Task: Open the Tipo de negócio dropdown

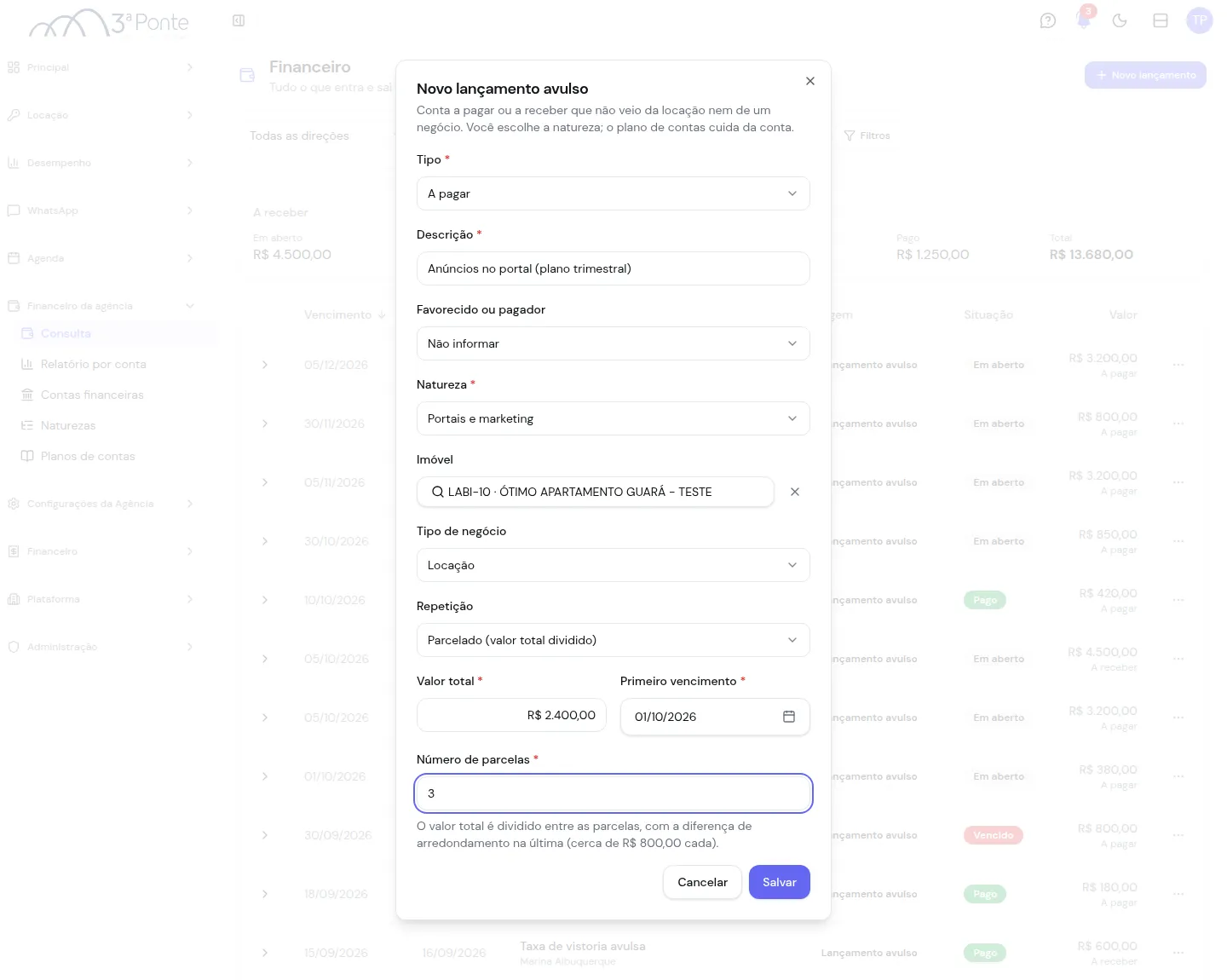Action: click(613, 565)
